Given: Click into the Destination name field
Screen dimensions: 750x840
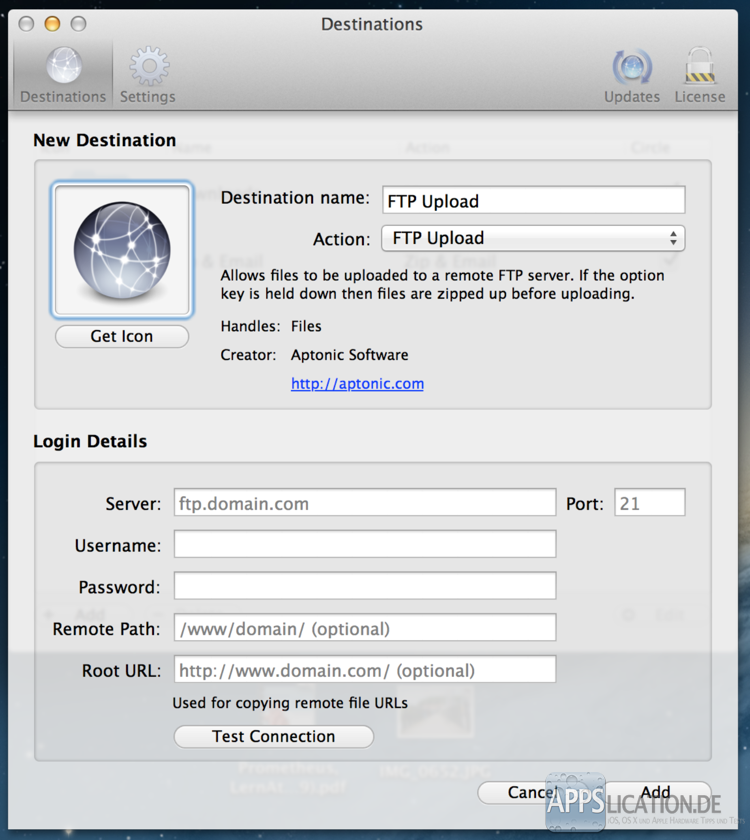Looking at the screenshot, I should tap(534, 200).
